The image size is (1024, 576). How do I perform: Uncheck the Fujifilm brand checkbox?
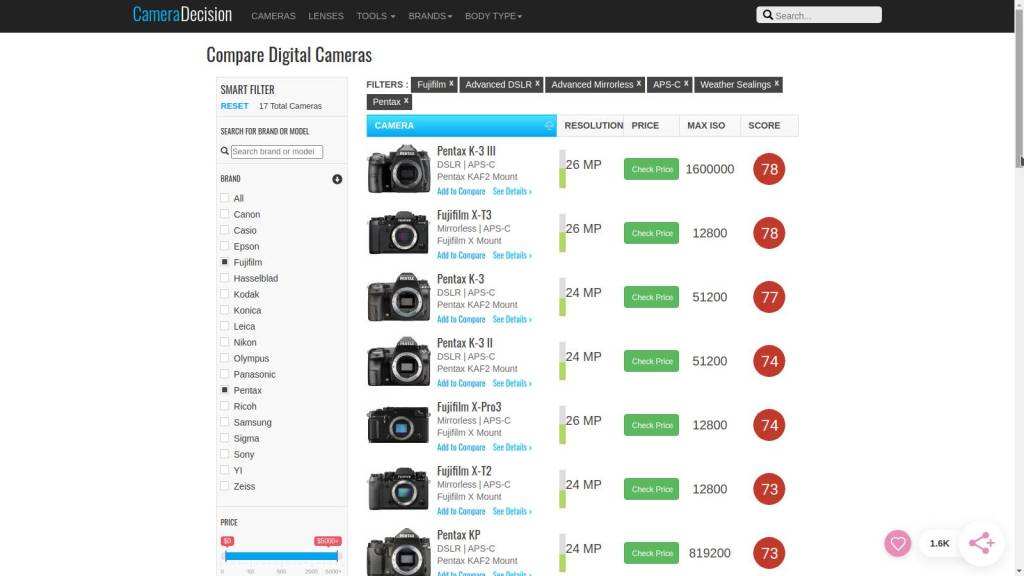pos(225,262)
